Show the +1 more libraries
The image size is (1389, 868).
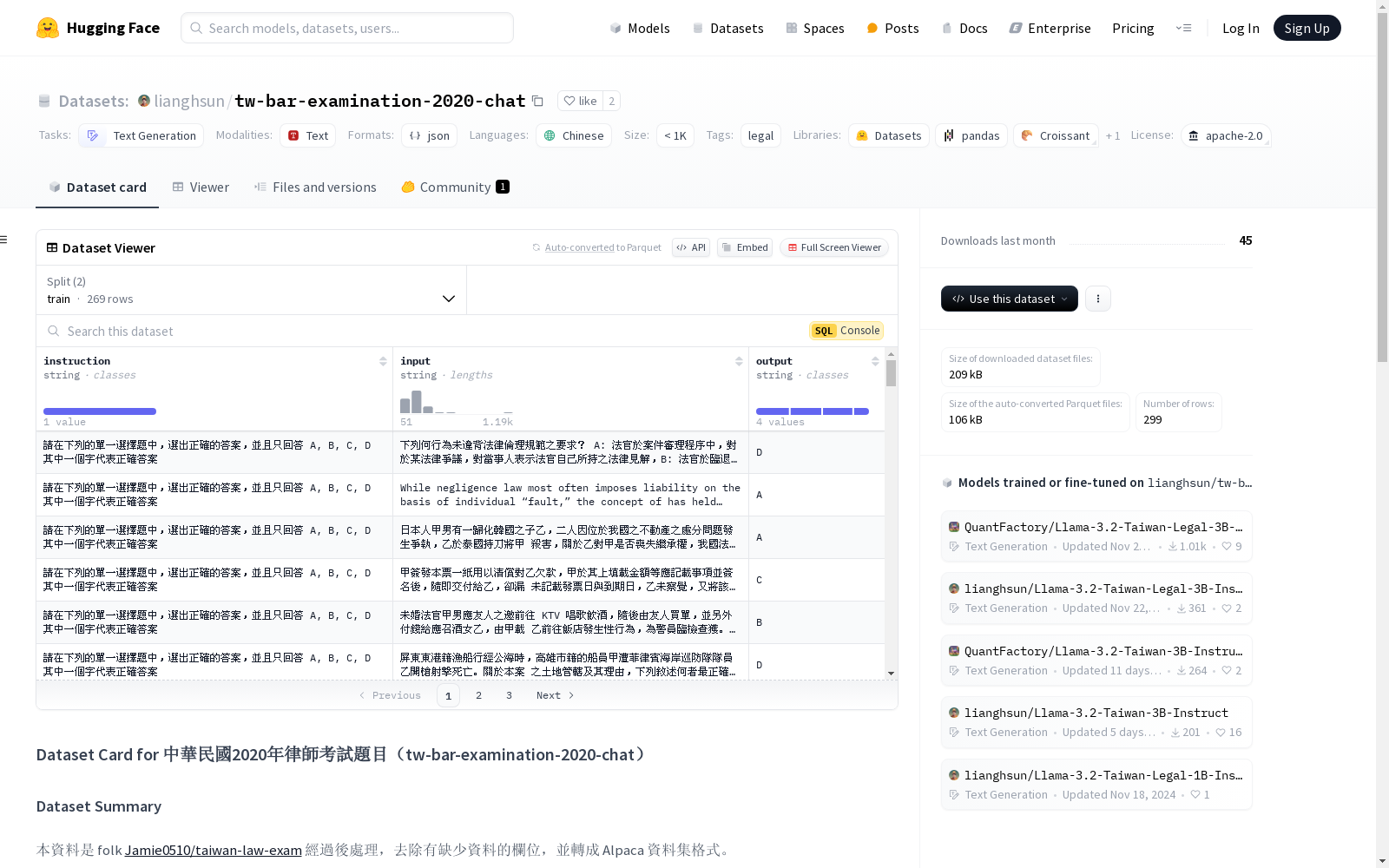1113,135
